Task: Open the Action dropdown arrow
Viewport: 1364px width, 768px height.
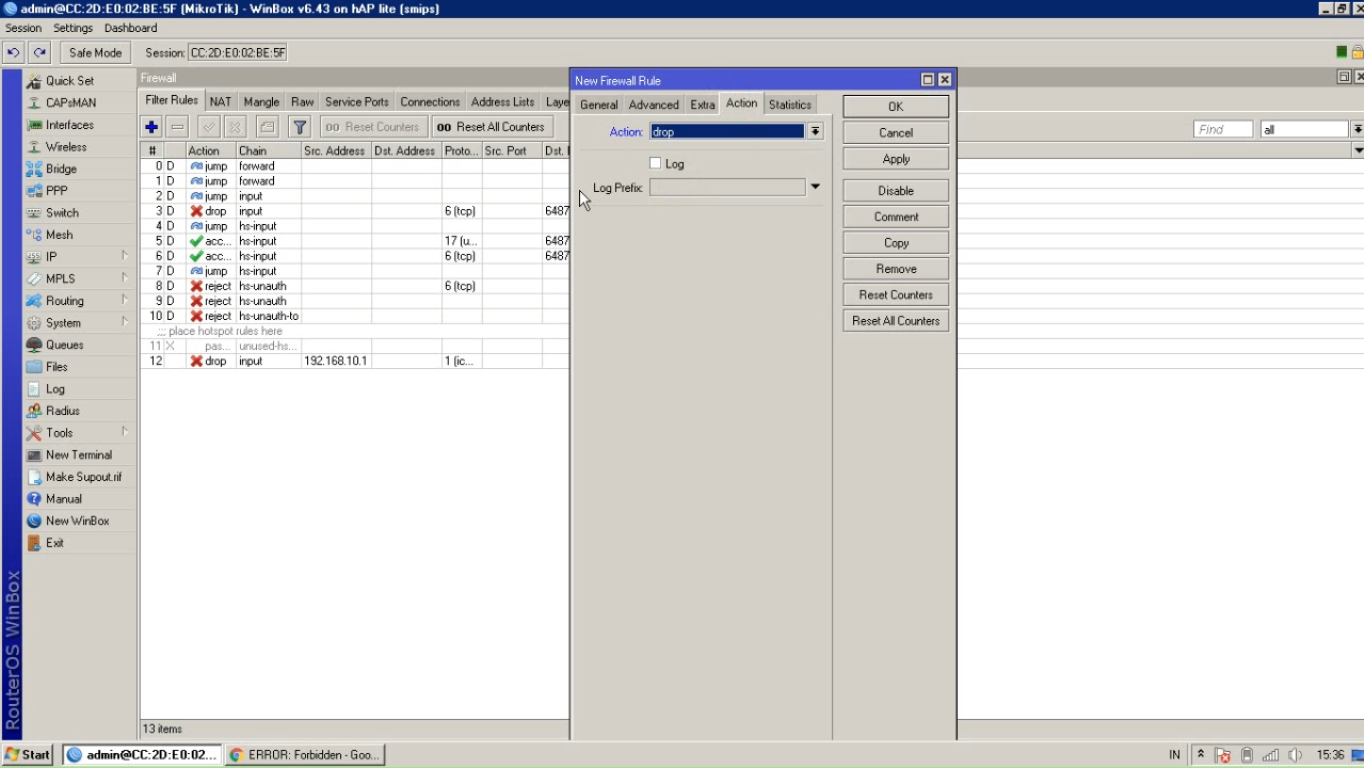Action: click(x=816, y=131)
